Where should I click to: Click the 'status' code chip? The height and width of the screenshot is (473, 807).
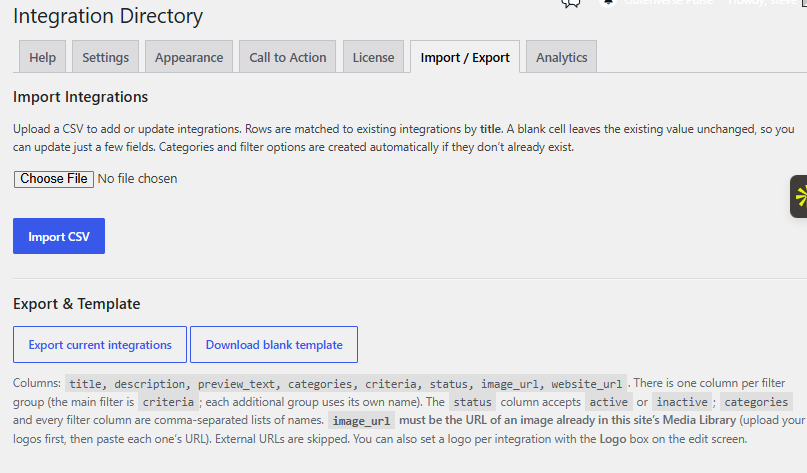472,402
